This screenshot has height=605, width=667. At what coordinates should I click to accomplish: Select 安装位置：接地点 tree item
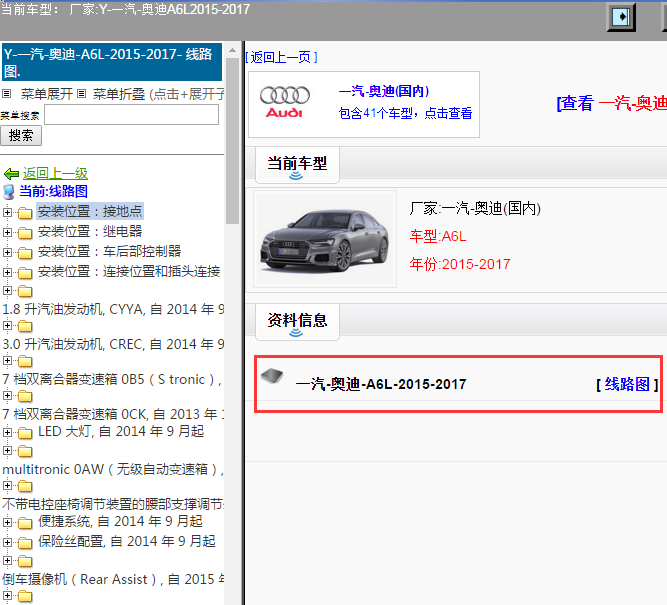90,211
